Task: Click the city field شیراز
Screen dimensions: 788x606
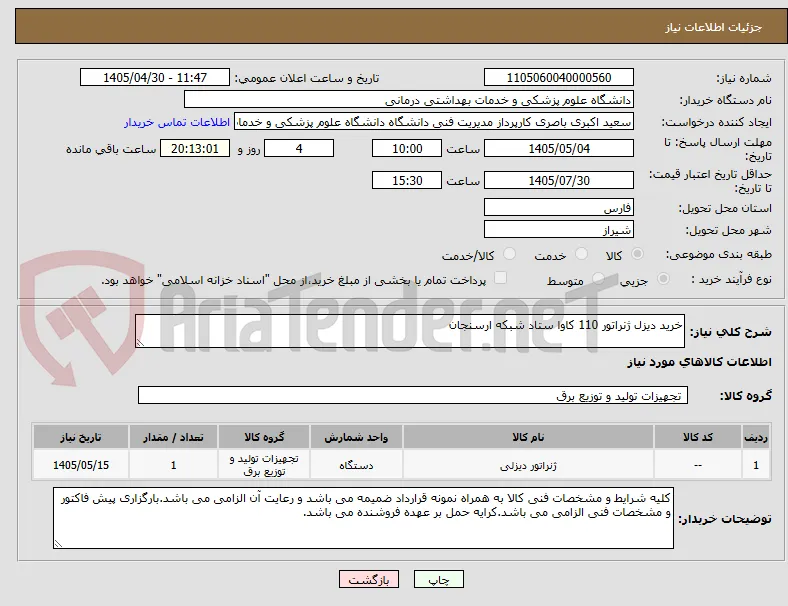Action: point(558,230)
